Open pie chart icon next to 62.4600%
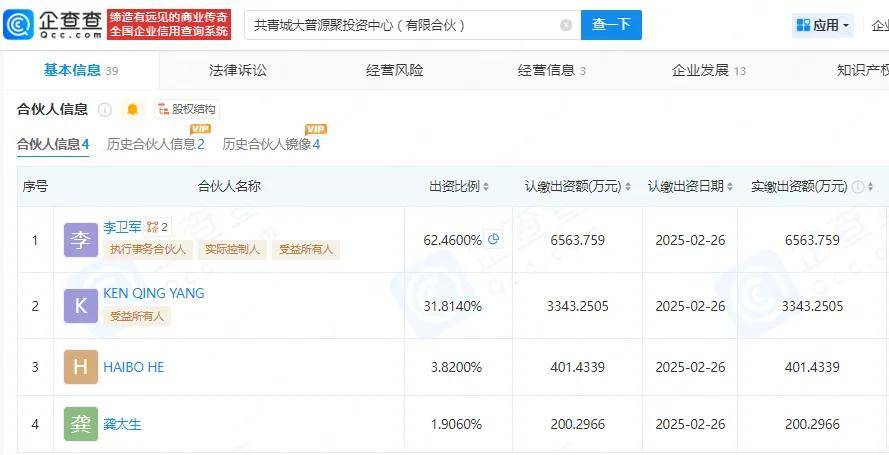 tap(493, 240)
